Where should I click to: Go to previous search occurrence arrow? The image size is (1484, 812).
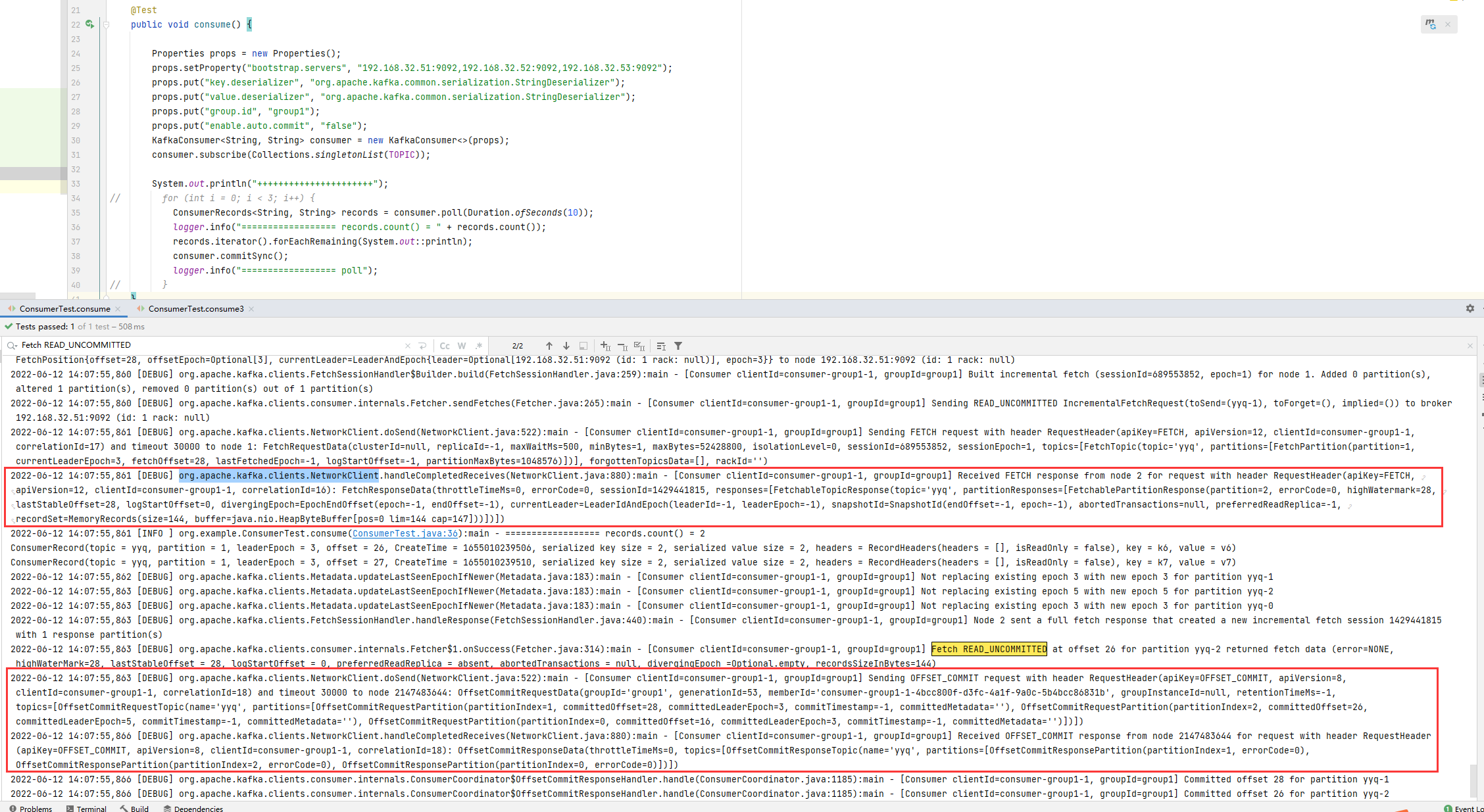tap(549, 346)
